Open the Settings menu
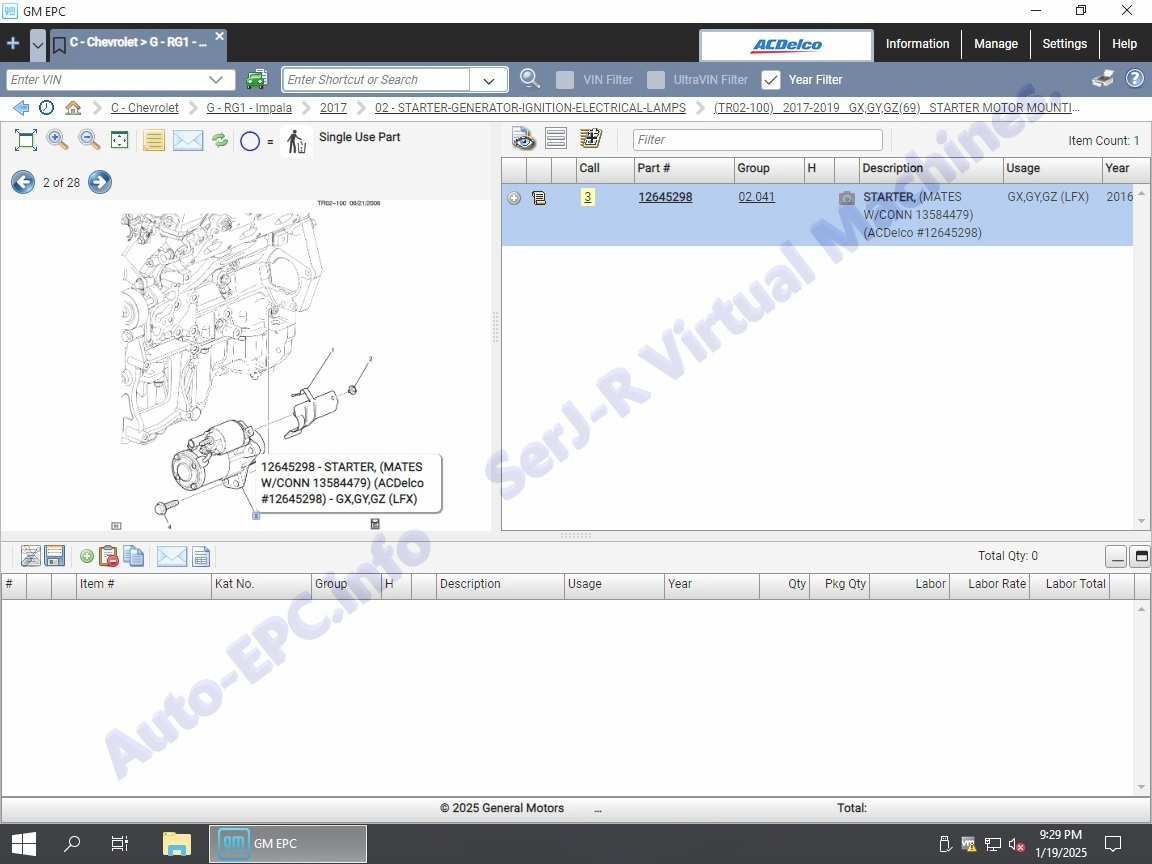 (1064, 44)
